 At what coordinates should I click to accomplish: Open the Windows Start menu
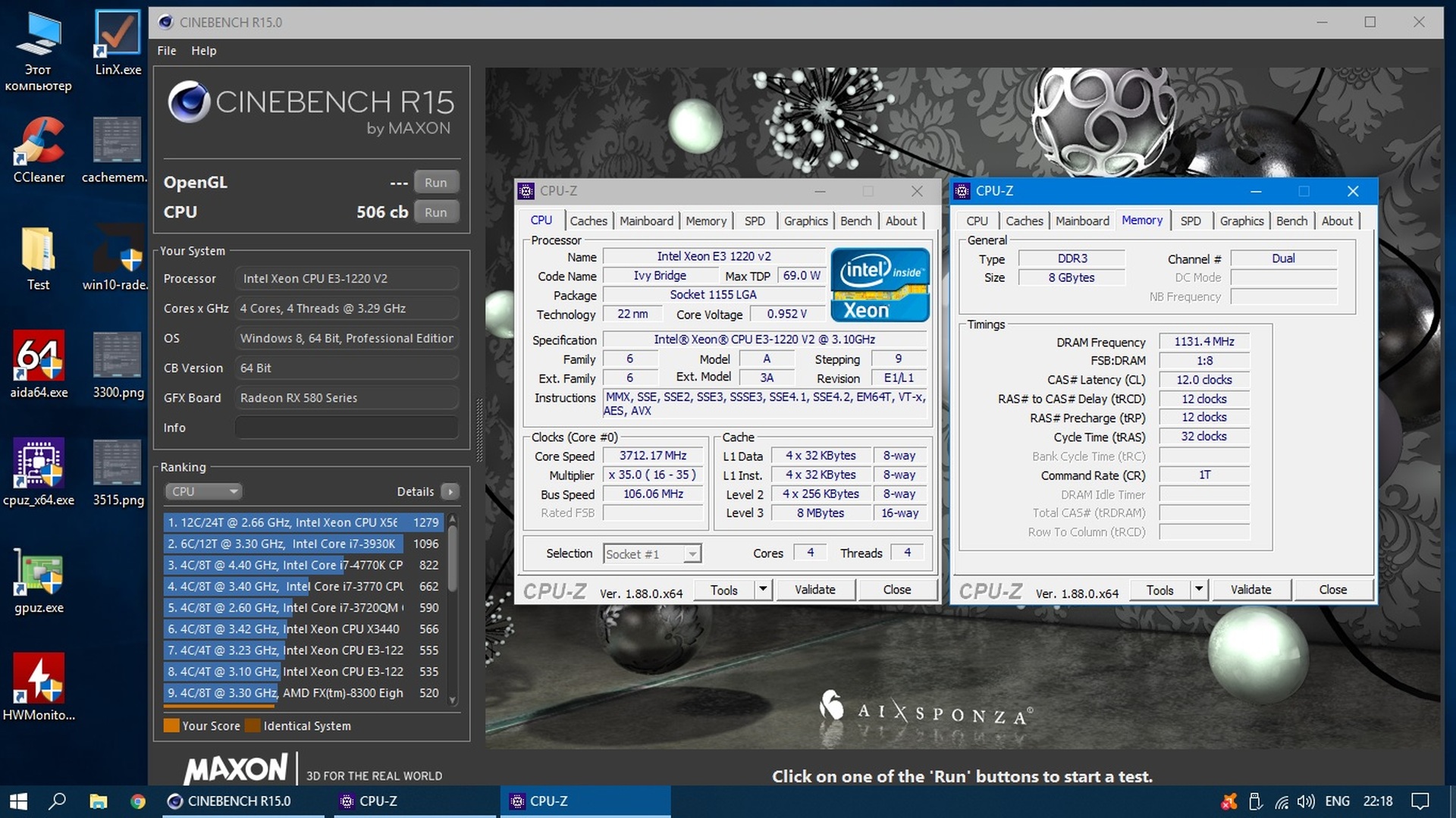tap(17, 801)
